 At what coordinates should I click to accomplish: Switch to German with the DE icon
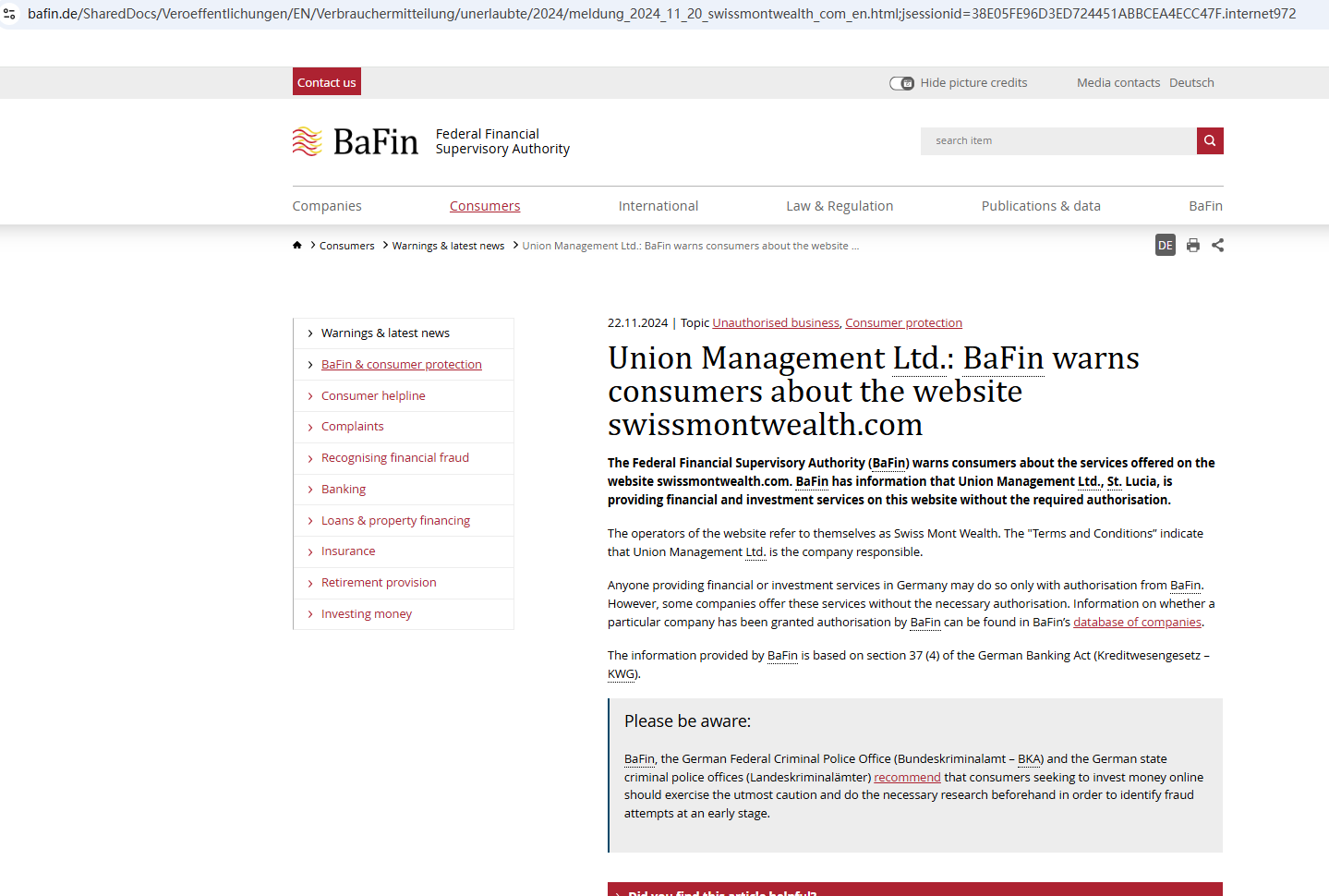click(1166, 245)
